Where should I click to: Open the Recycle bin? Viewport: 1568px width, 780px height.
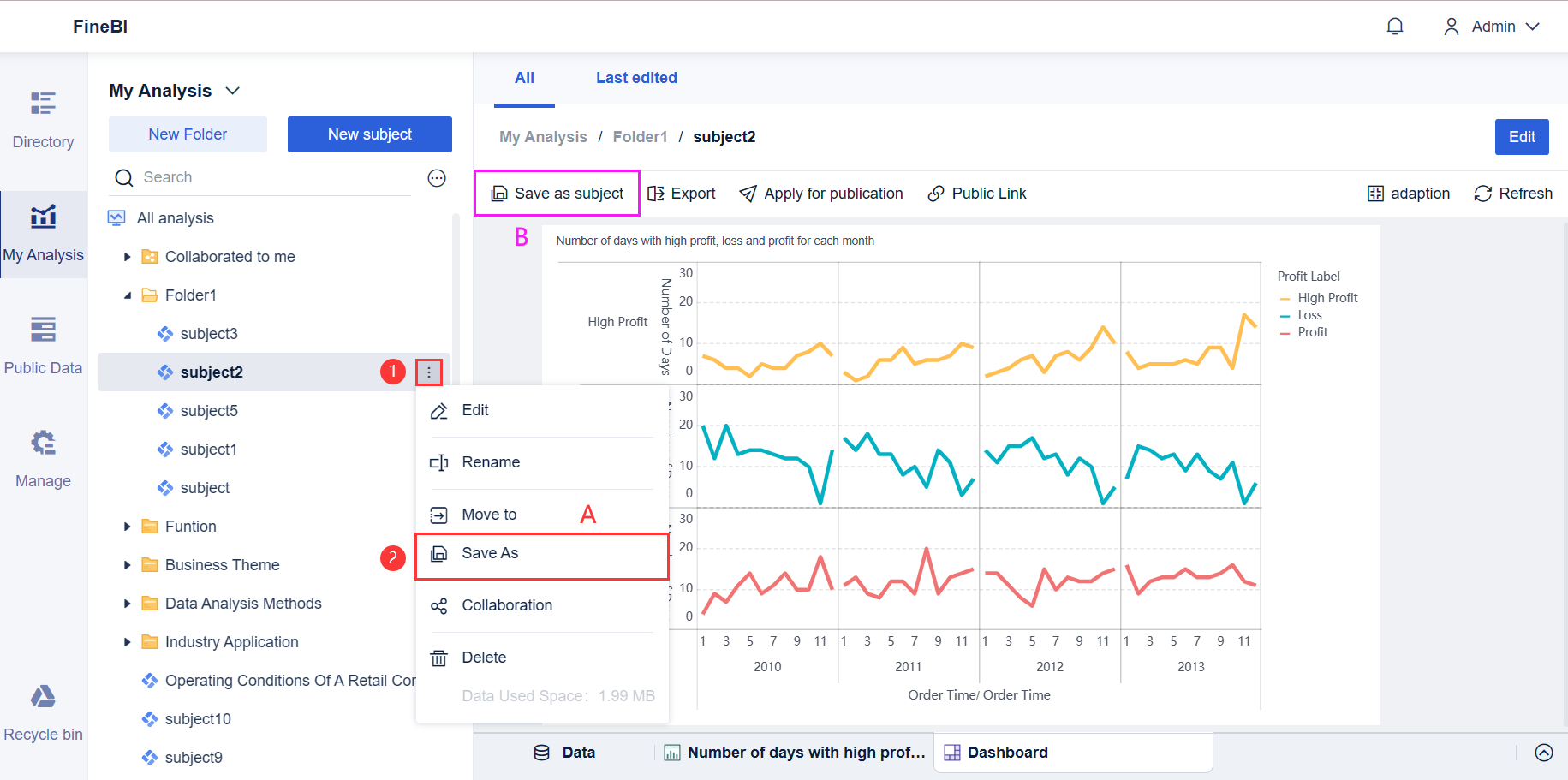coord(43,712)
